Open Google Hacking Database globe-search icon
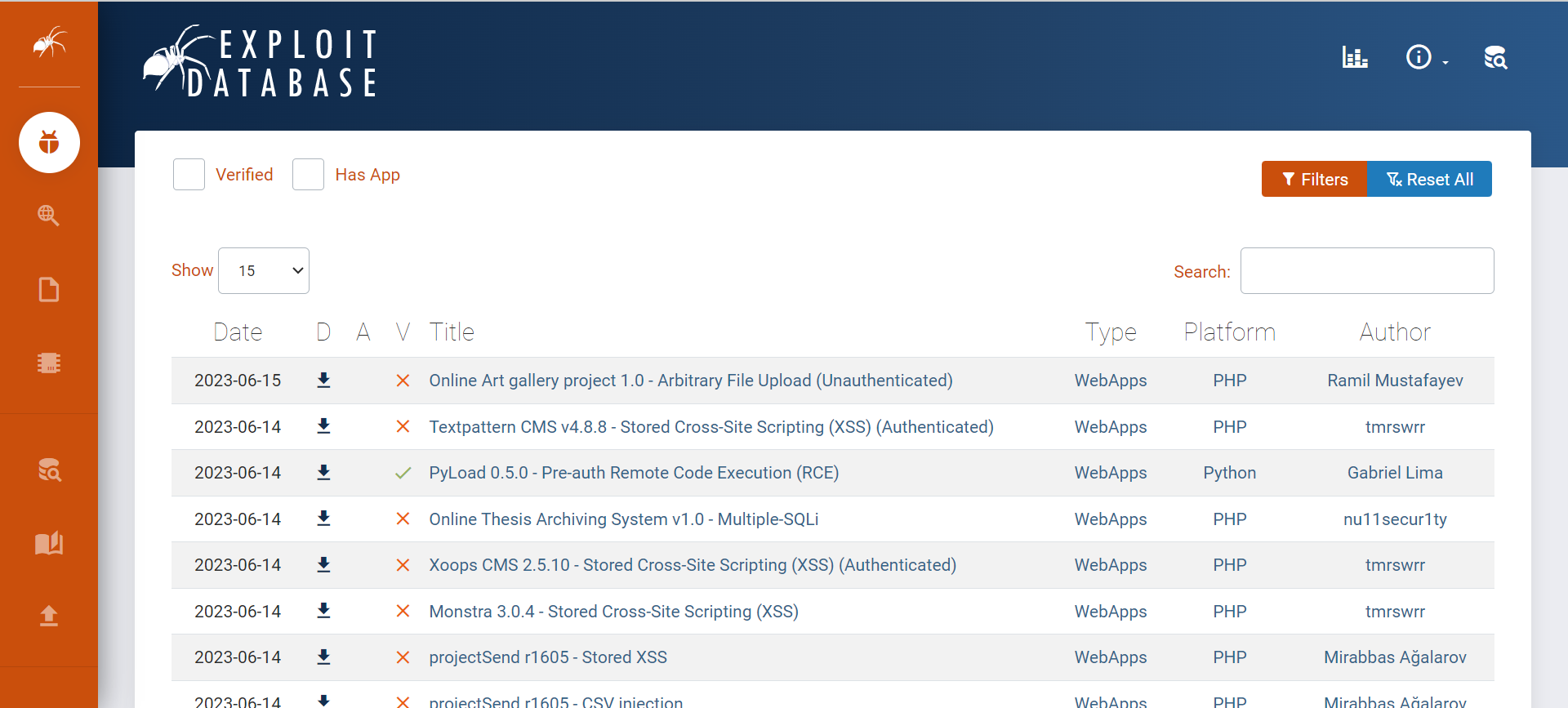The width and height of the screenshot is (1568, 708). [49, 216]
